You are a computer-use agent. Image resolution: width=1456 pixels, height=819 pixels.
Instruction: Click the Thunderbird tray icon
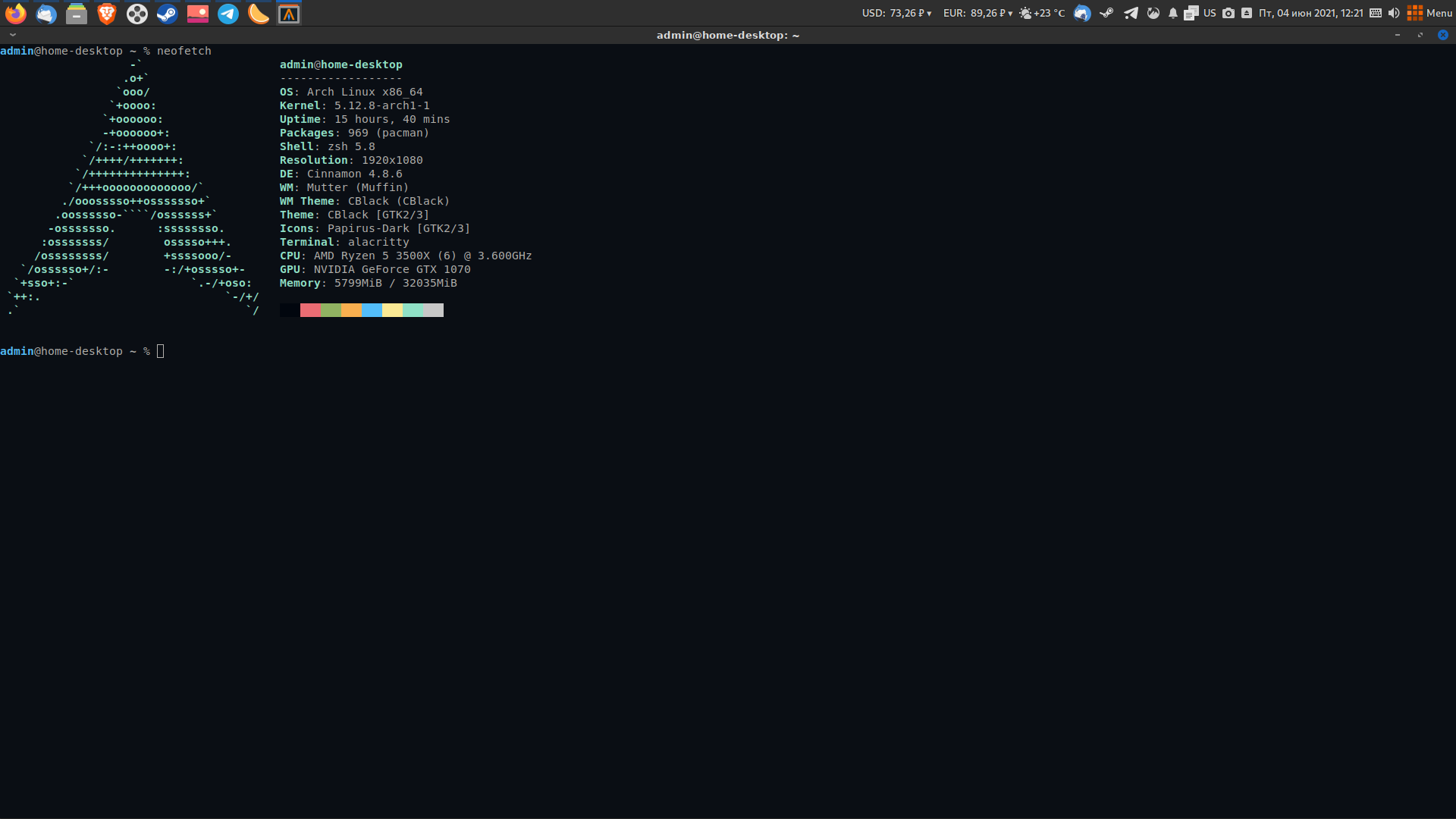1082,13
